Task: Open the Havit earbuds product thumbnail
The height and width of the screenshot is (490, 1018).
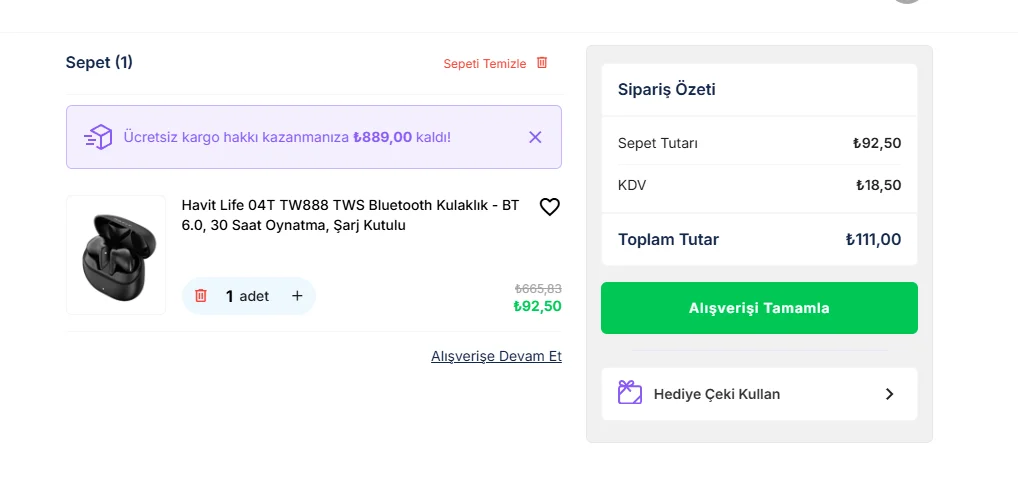Action: click(x=116, y=255)
